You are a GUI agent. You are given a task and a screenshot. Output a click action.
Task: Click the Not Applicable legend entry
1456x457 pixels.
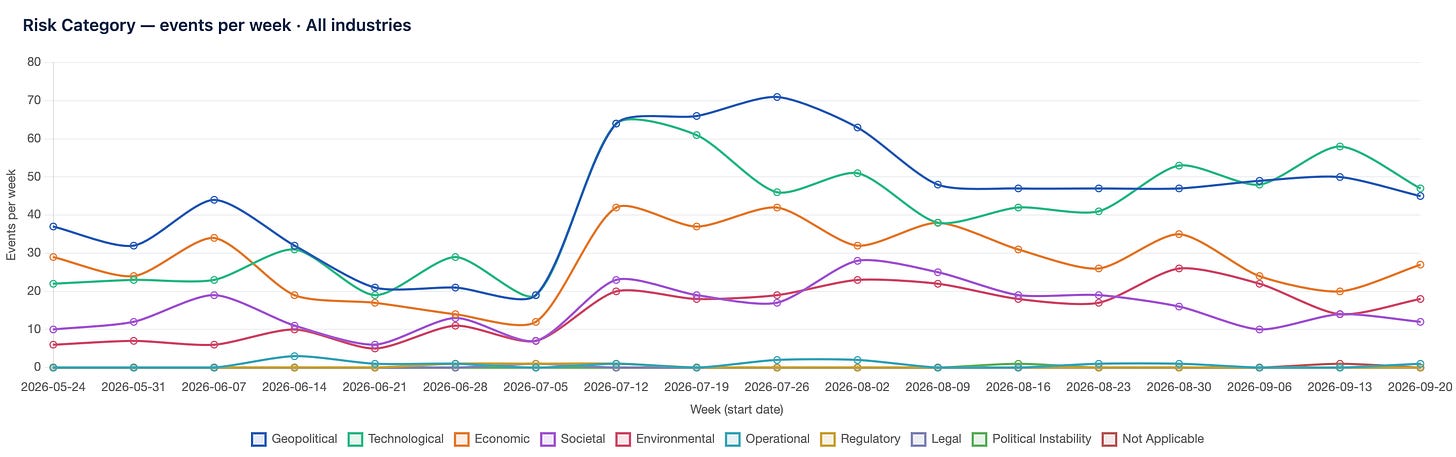click(1153, 438)
